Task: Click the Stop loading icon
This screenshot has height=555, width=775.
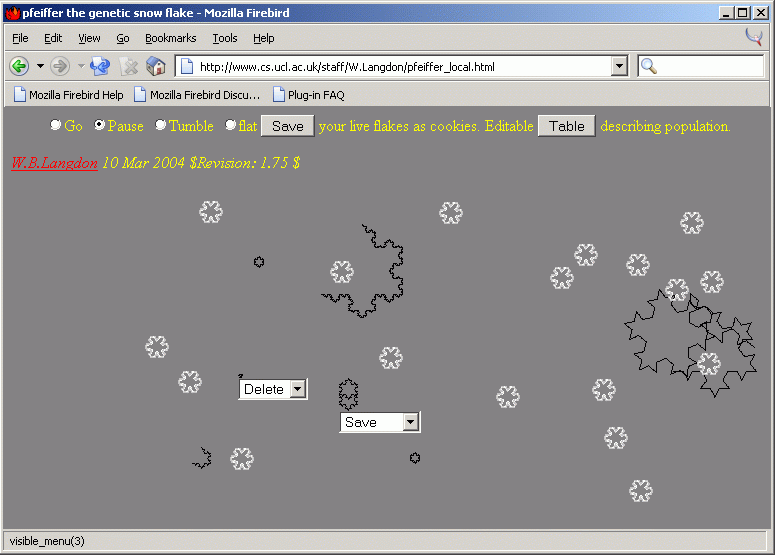Action: pos(129,66)
